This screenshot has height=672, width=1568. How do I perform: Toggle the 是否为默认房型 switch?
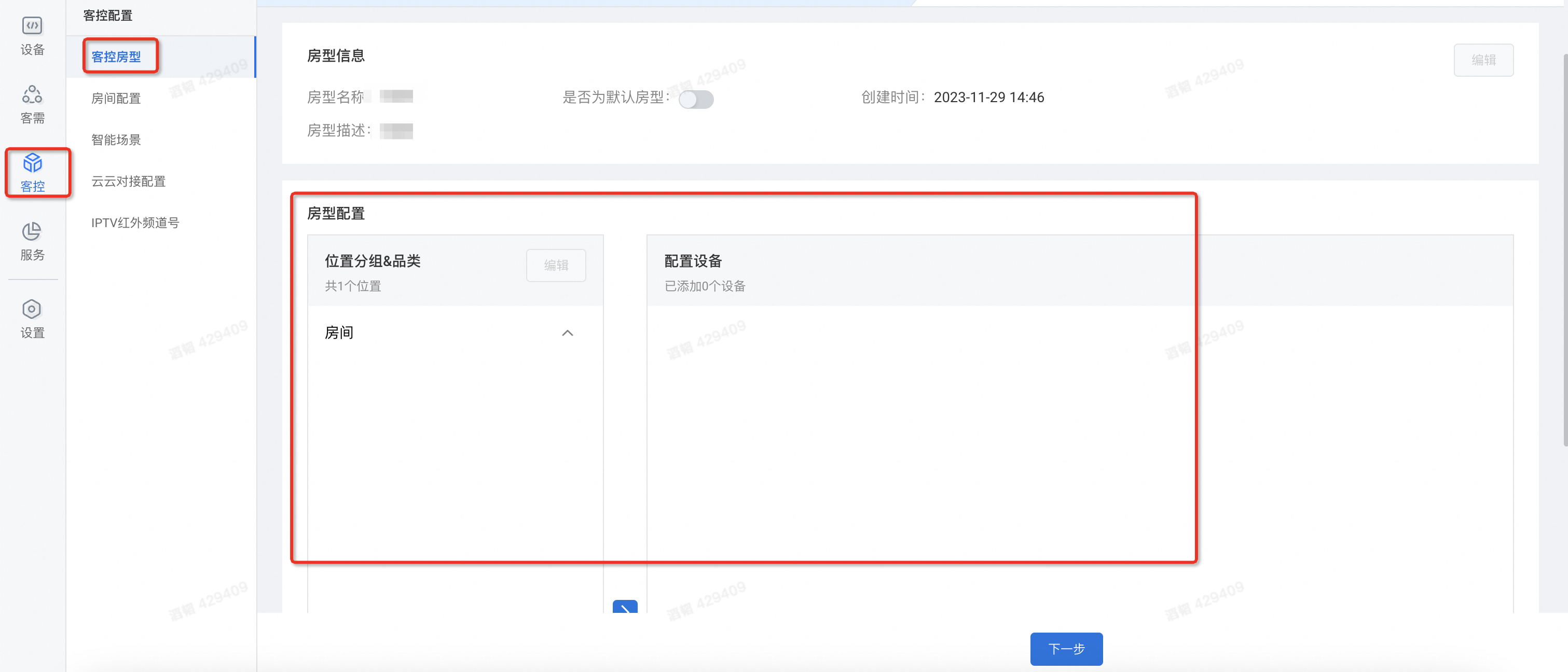coord(696,99)
